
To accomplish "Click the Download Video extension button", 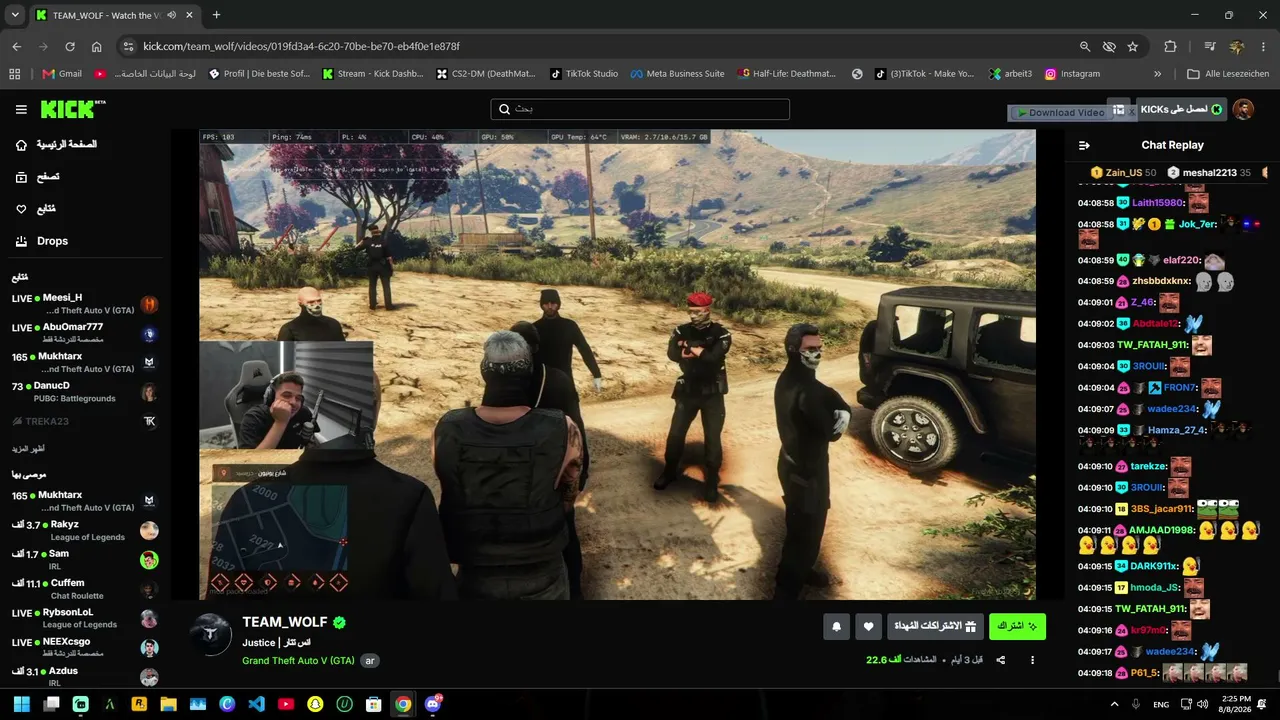I will (1060, 113).
